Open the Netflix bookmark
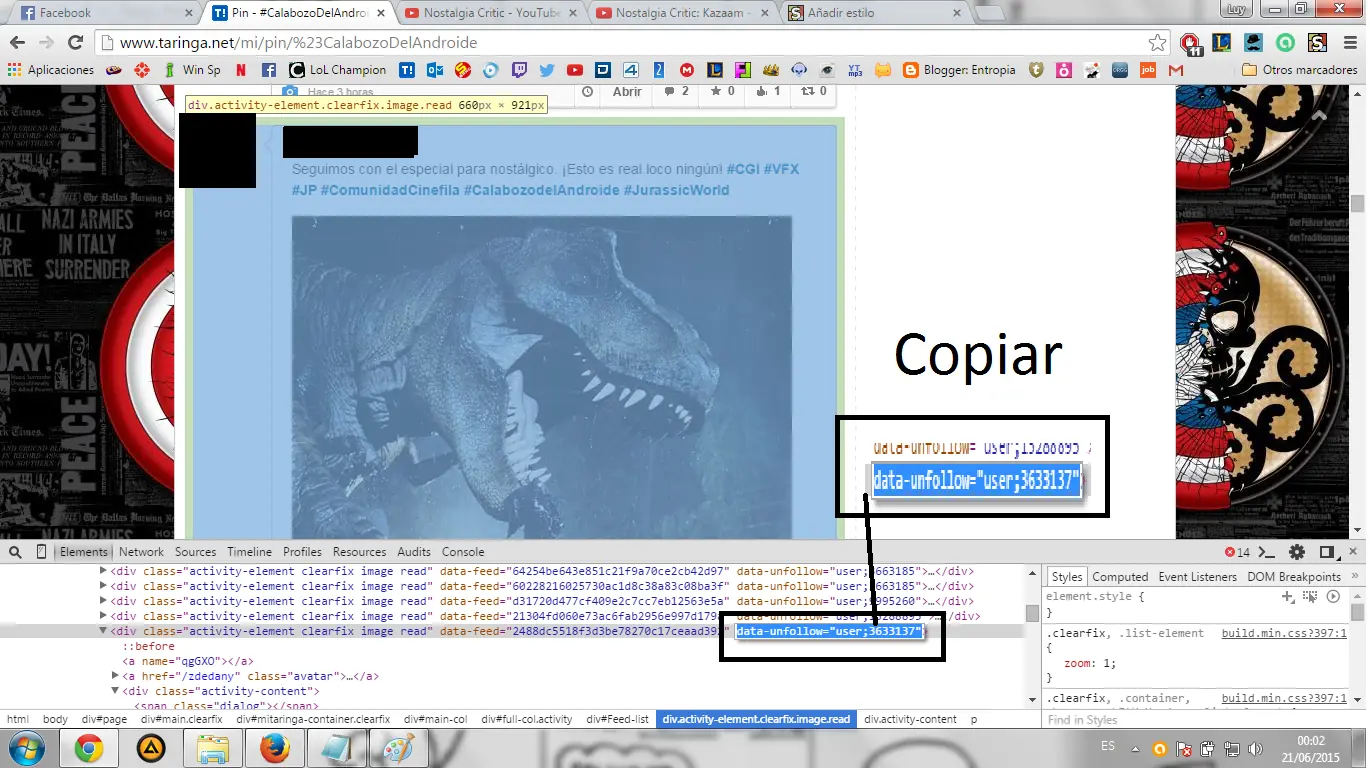Screen dimensions: 1370x768 point(241,70)
